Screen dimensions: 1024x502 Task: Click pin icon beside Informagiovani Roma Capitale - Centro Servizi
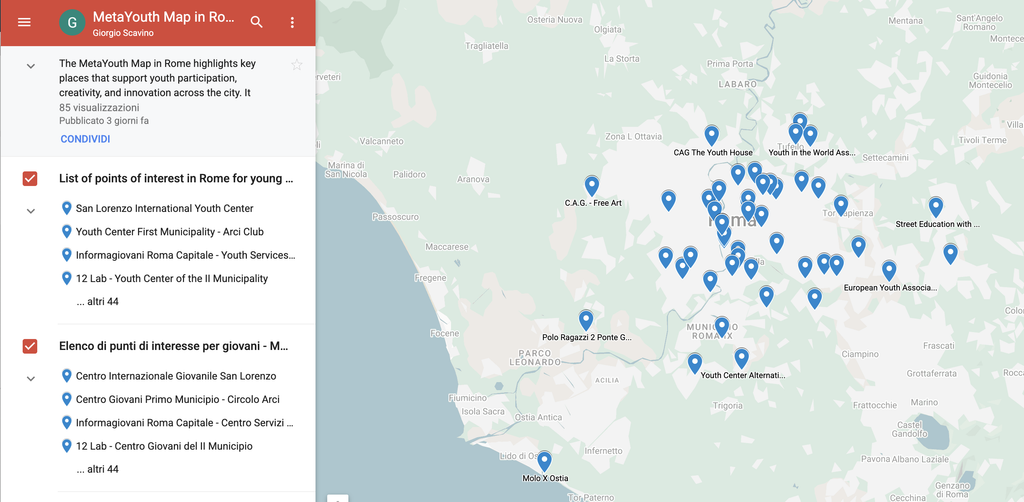[66, 422]
